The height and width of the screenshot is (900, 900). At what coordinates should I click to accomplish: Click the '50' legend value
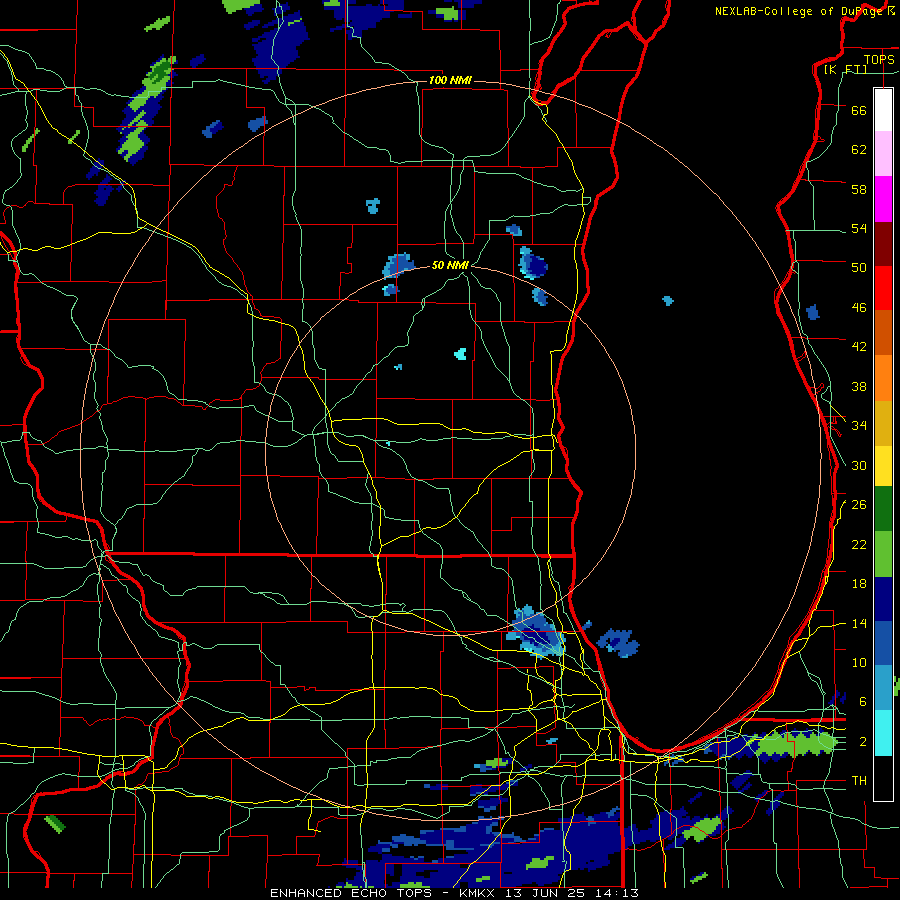859,268
